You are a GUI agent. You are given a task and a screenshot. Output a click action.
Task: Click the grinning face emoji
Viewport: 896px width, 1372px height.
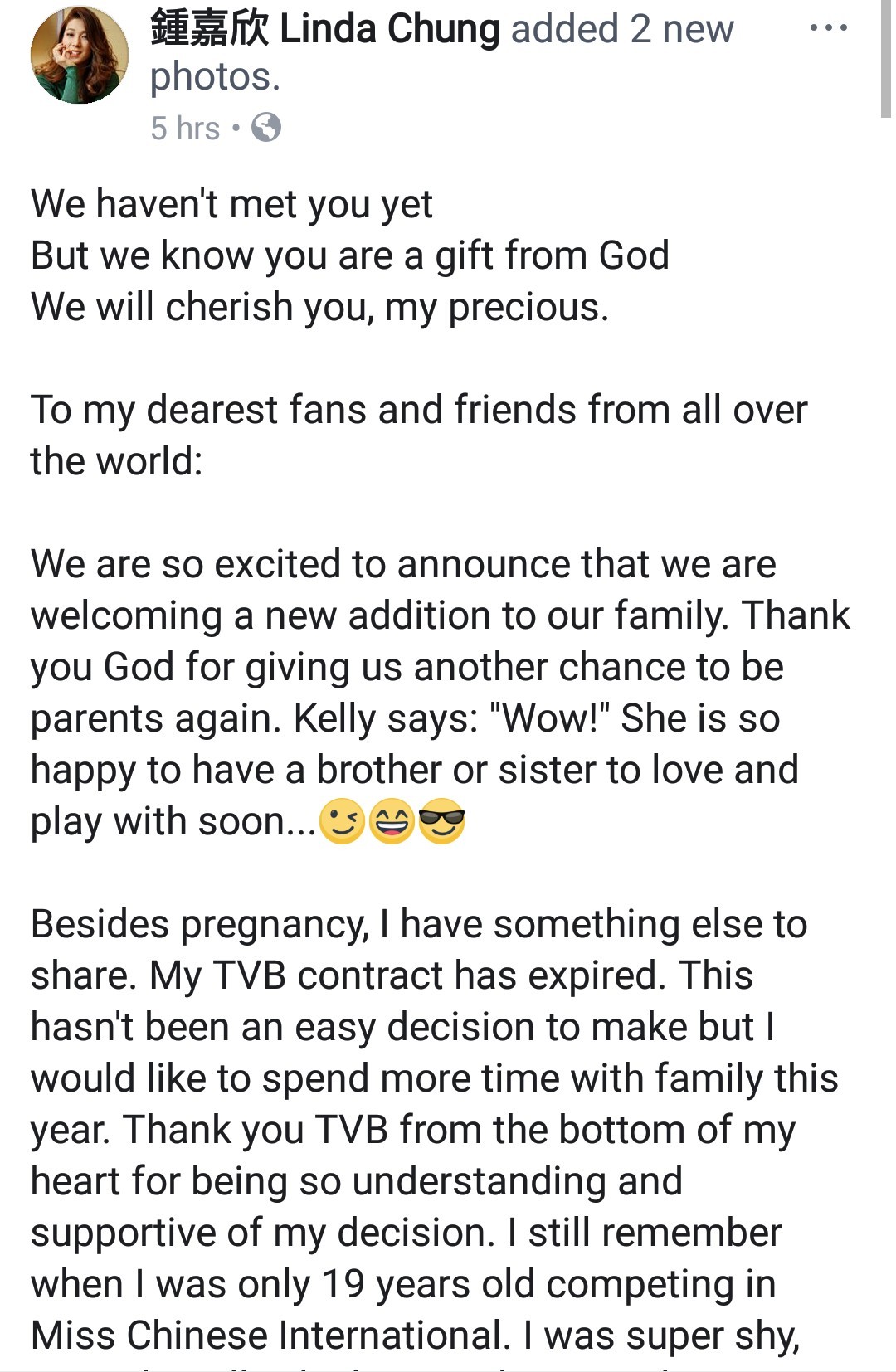coord(392,821)
